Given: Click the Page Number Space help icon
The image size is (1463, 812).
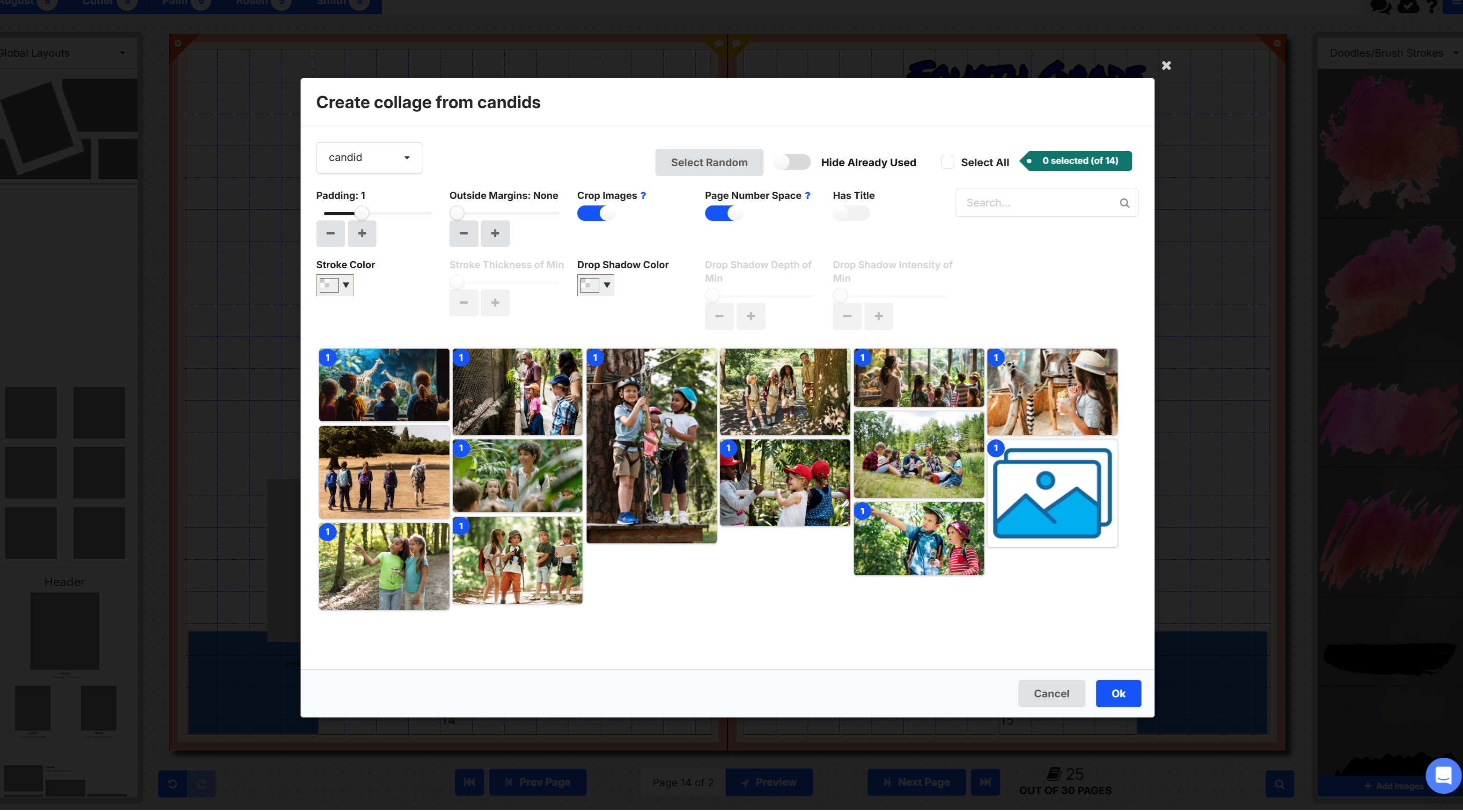Looking at the screenshot, I should coord(807,195).
